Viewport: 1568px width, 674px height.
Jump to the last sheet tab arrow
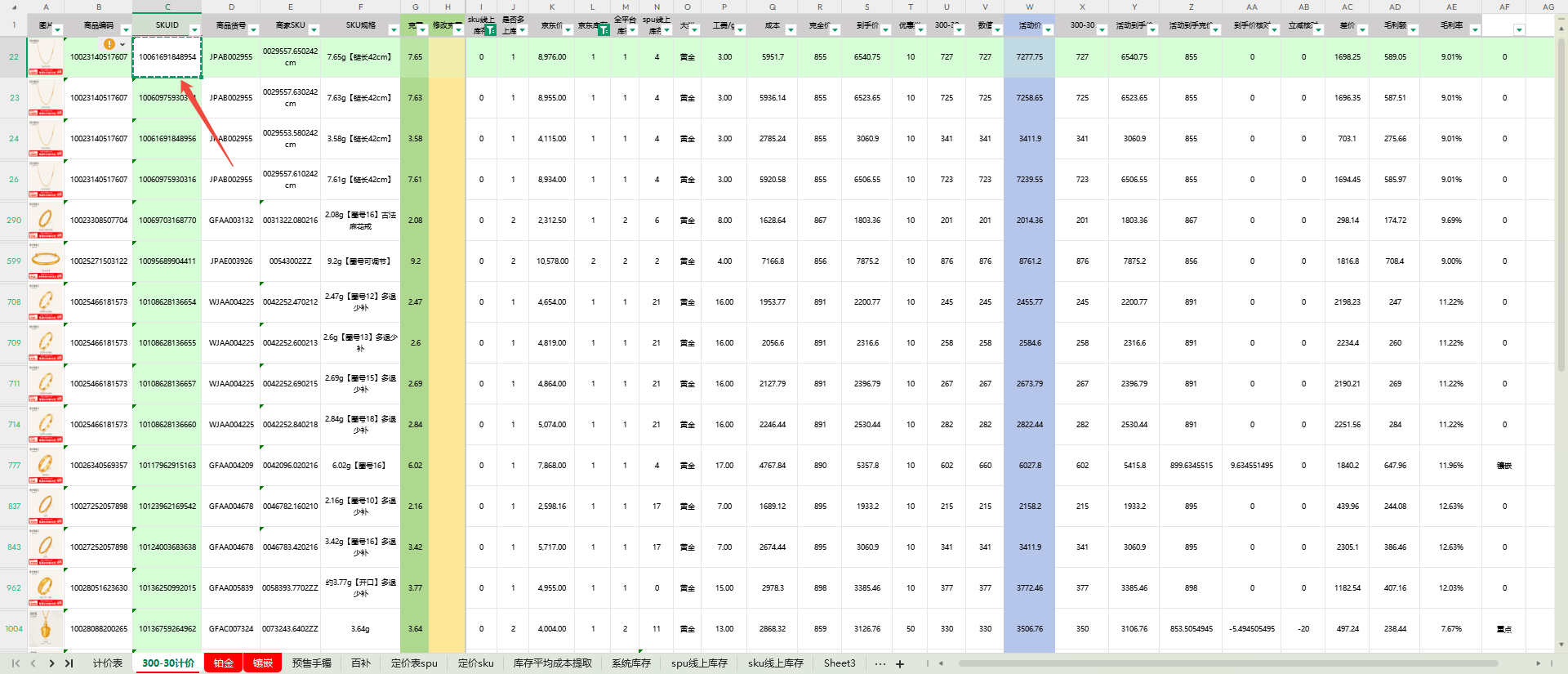click(69, 663)
